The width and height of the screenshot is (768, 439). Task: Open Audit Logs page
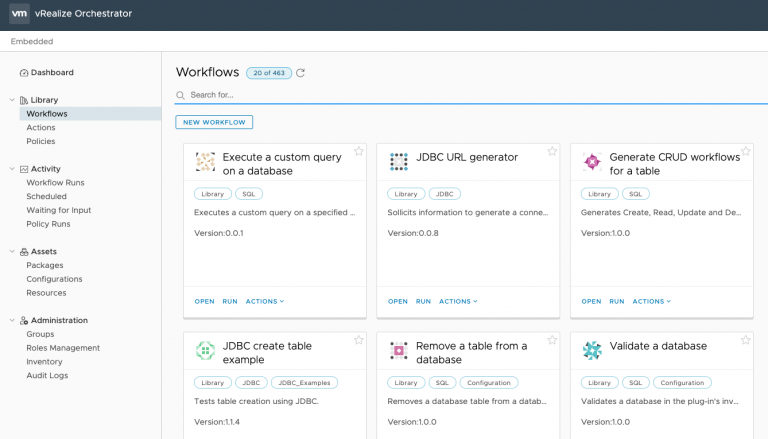(48, 375)
